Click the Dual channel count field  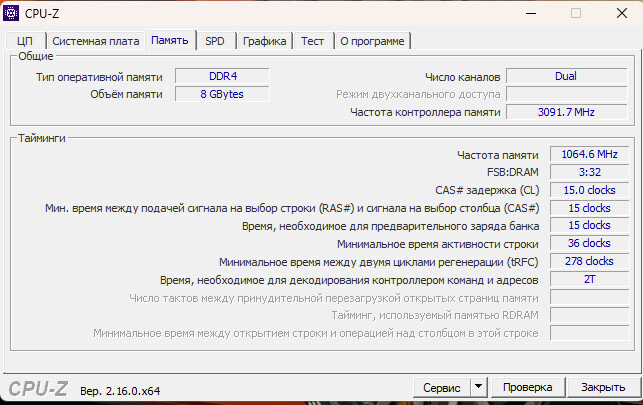point(565,76)
